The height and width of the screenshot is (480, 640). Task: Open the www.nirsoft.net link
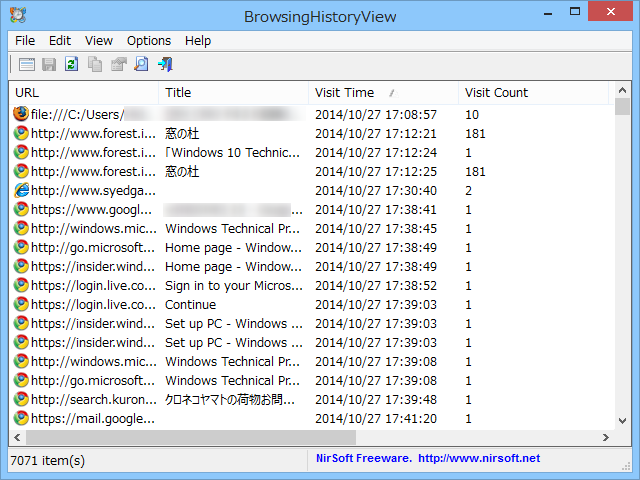click(x=479, y=458)
